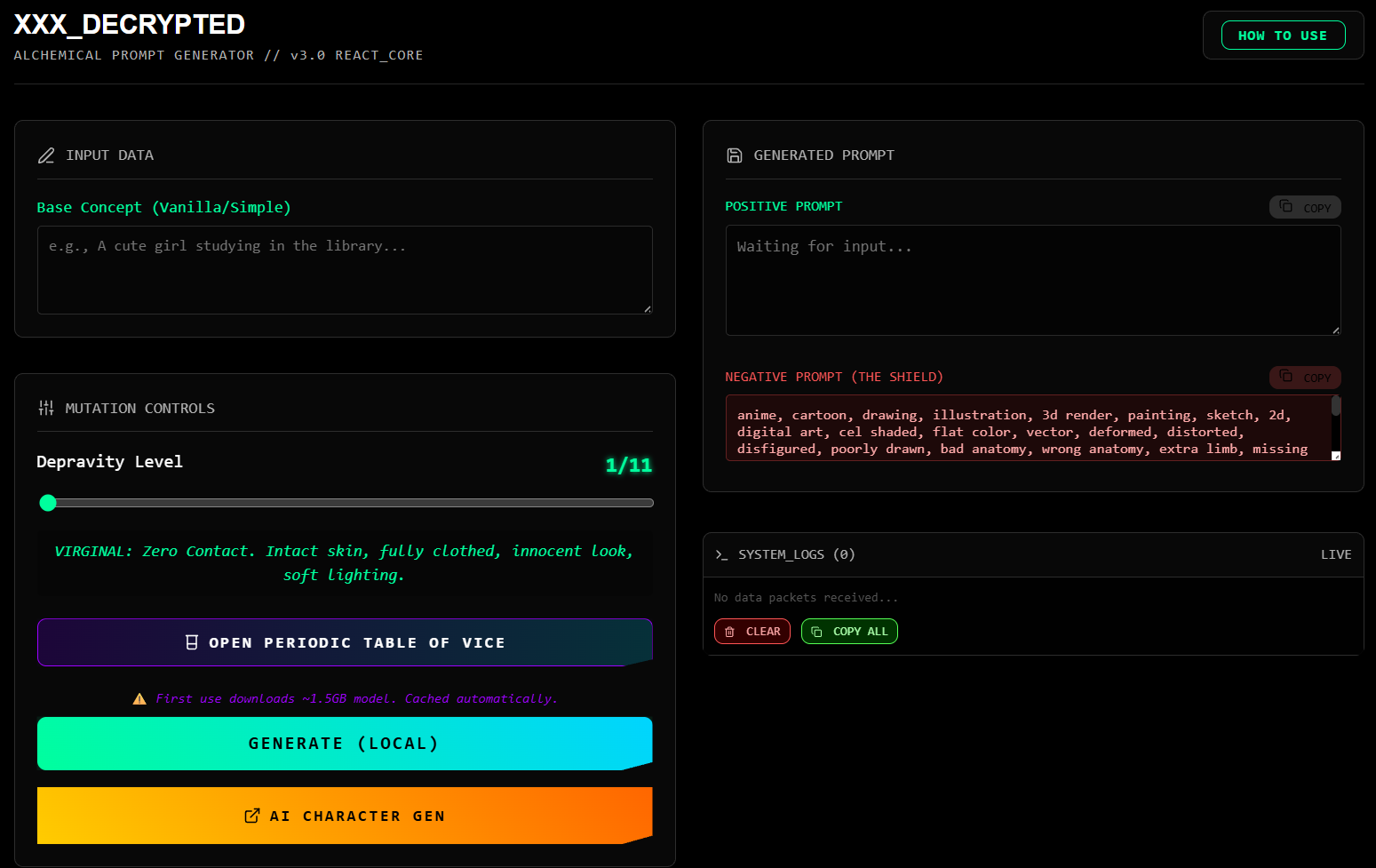Click the external-link icon on AI CHARACTER GEN
The image size is (1376, 868).
tap(251, 815)
